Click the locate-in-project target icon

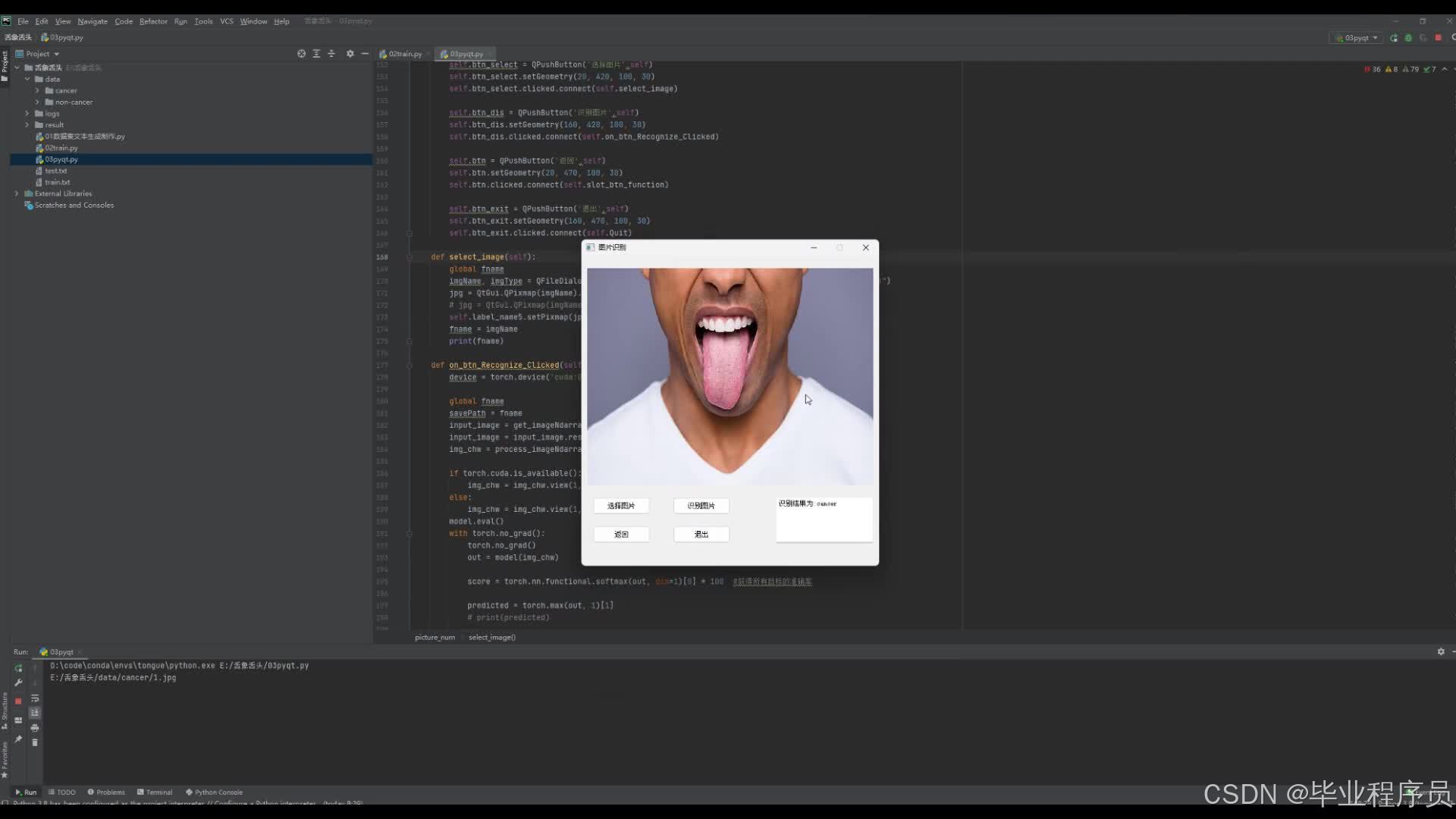tap(301, 54)
